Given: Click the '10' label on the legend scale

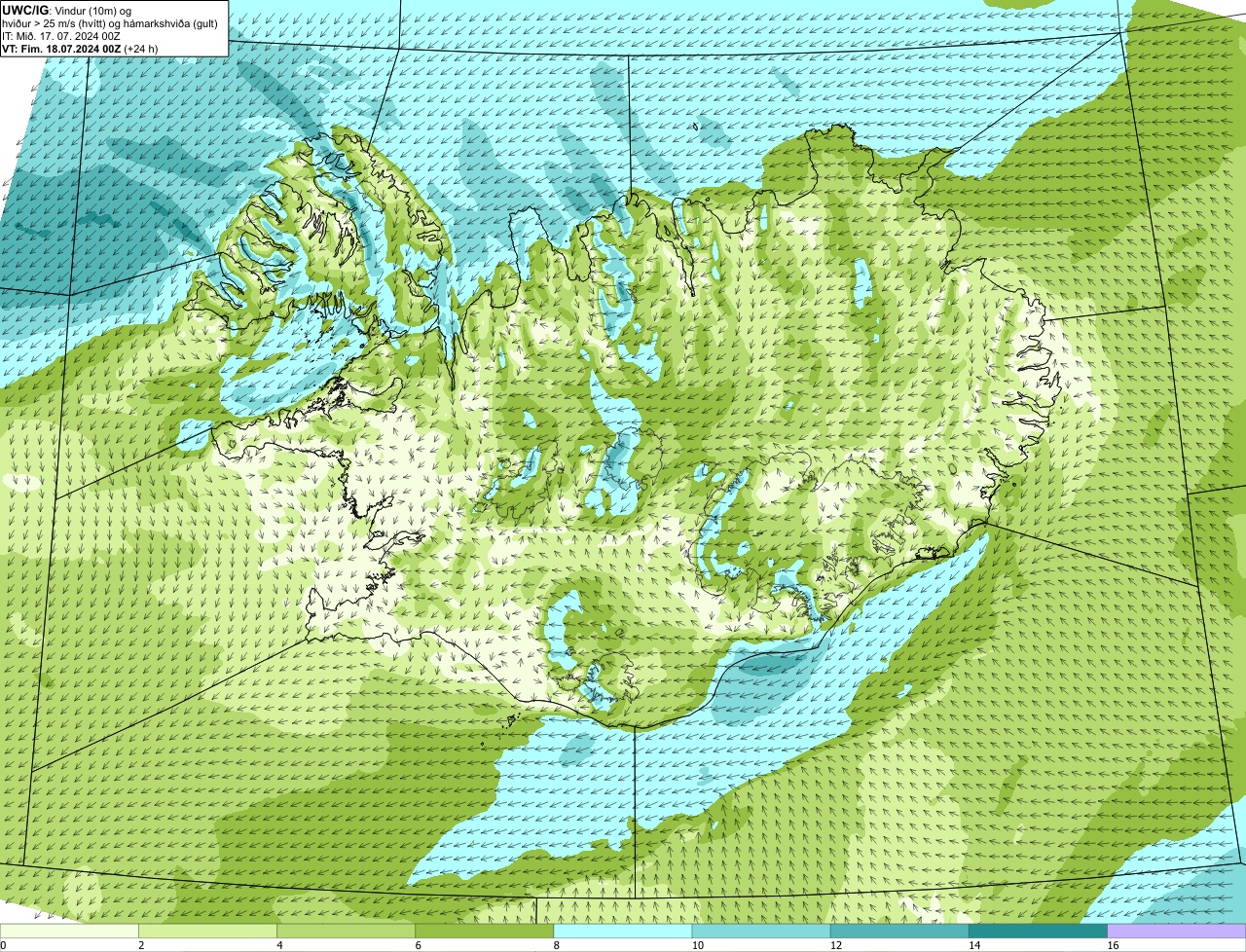Looking at the screenshot, I should pyautogui.click(x=697, y=945).
